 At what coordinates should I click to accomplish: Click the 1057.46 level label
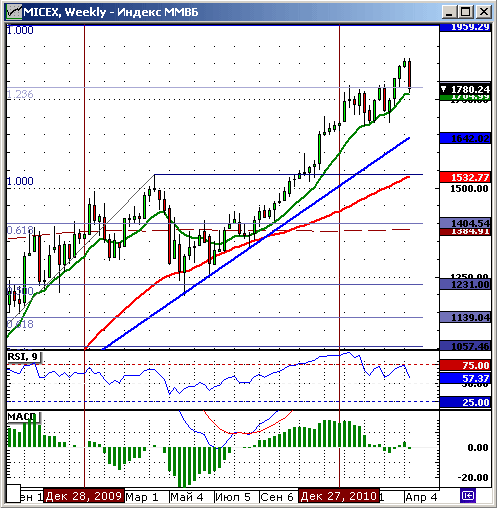465,346
